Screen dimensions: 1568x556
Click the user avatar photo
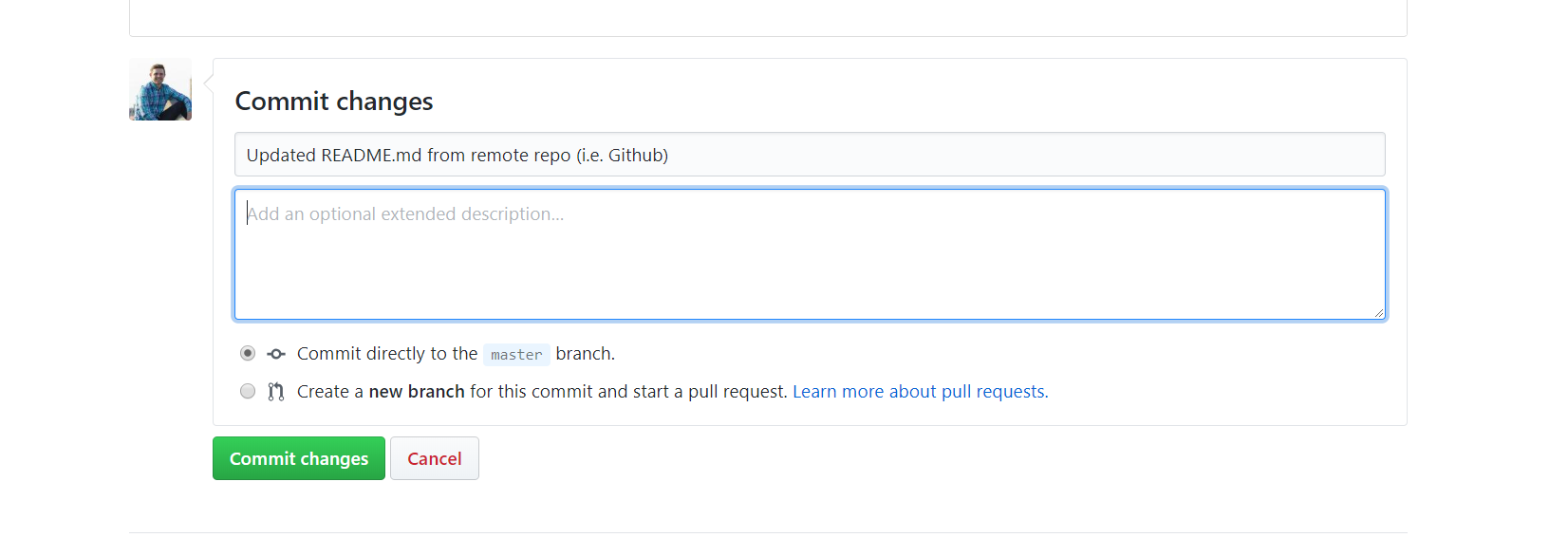click(x=160, y=90)
